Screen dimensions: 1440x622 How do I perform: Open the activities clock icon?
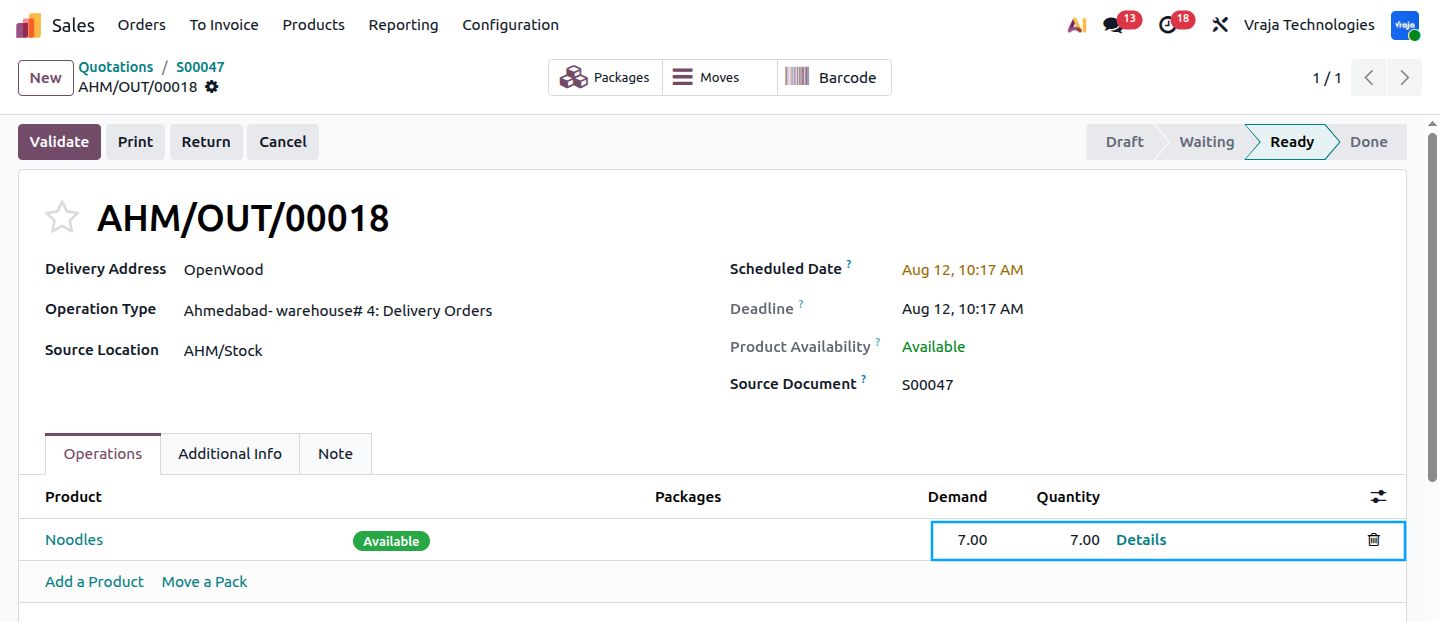pos(1168,25)
